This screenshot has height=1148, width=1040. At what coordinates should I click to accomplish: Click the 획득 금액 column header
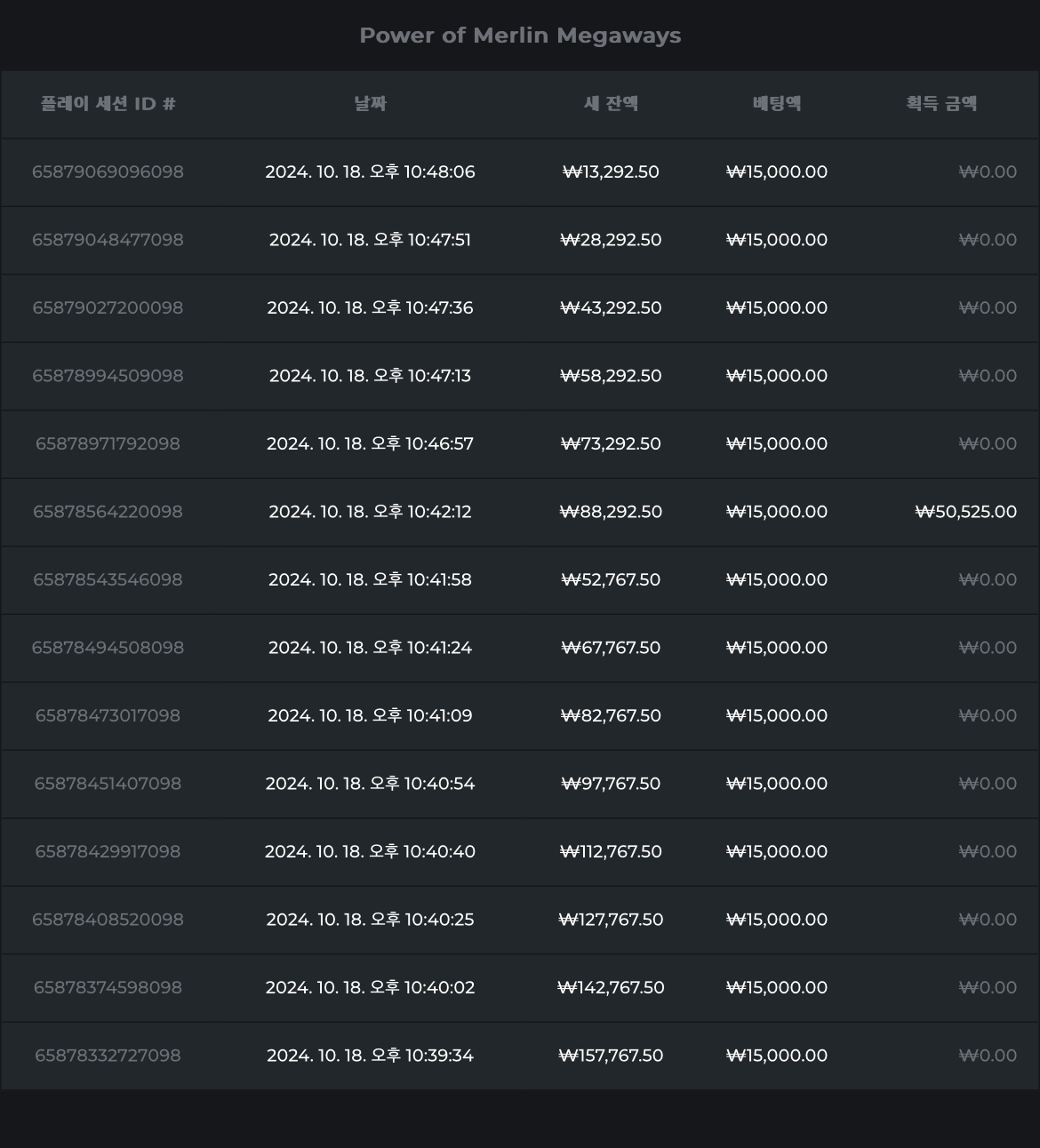[941, 104]
